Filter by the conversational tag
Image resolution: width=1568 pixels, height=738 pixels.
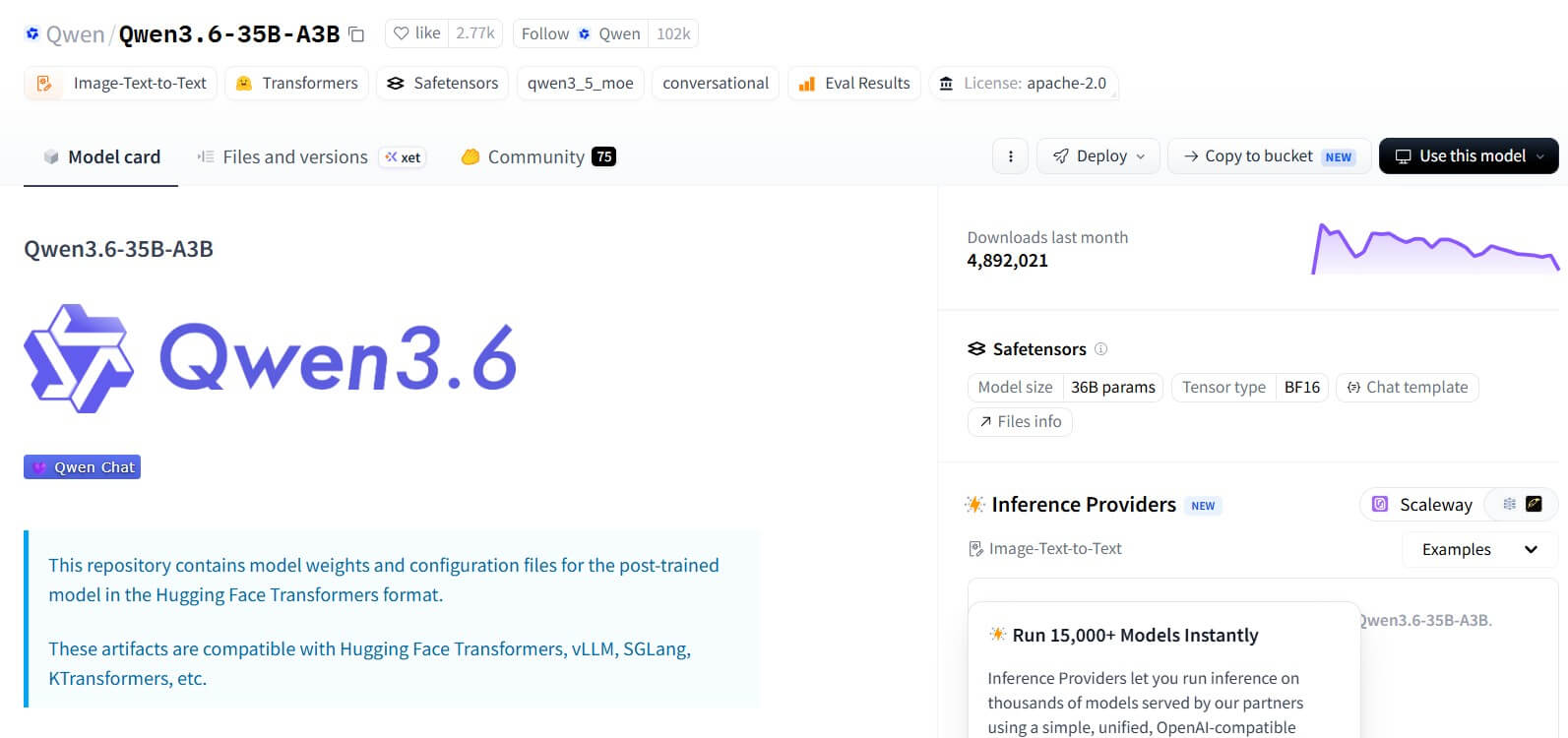point(716,83)
